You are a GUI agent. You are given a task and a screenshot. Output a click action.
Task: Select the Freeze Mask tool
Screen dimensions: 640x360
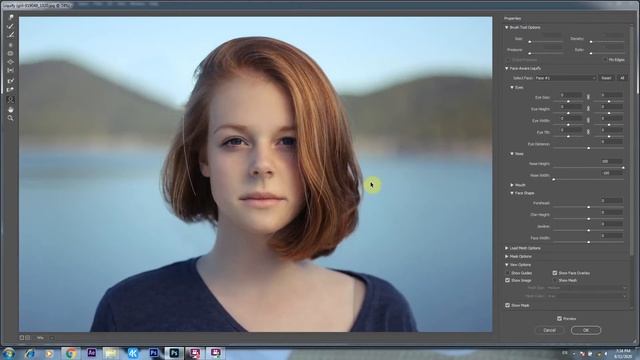click(x=11, y=81)
